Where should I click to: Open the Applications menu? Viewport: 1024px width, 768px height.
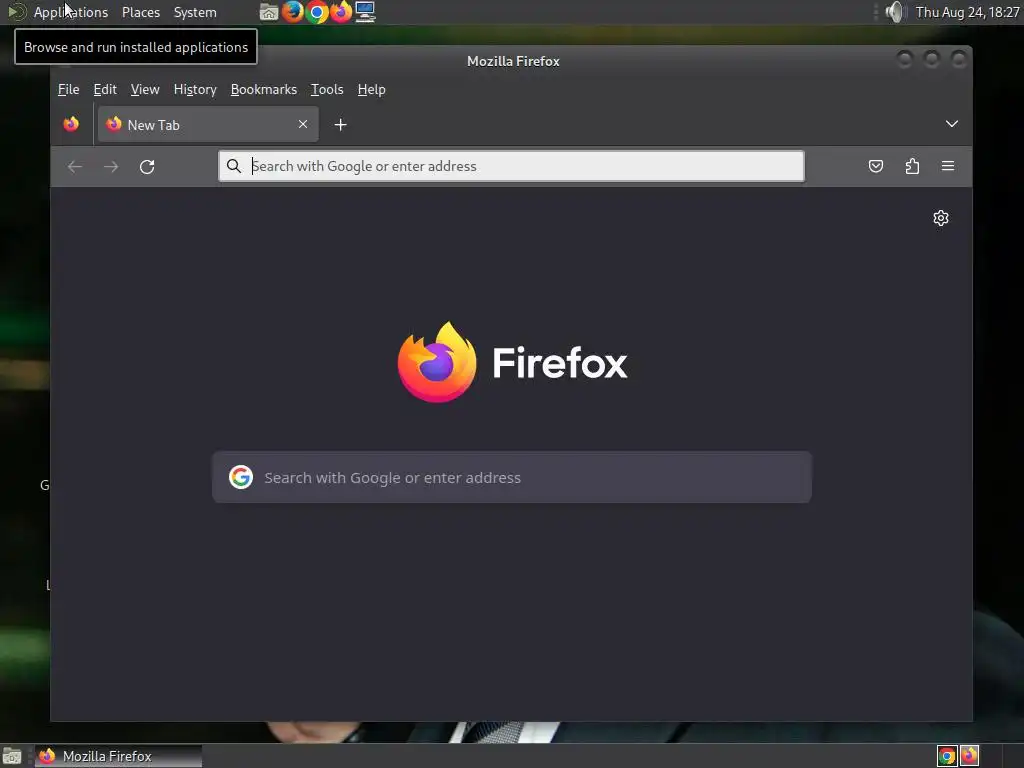pos(71,12)
